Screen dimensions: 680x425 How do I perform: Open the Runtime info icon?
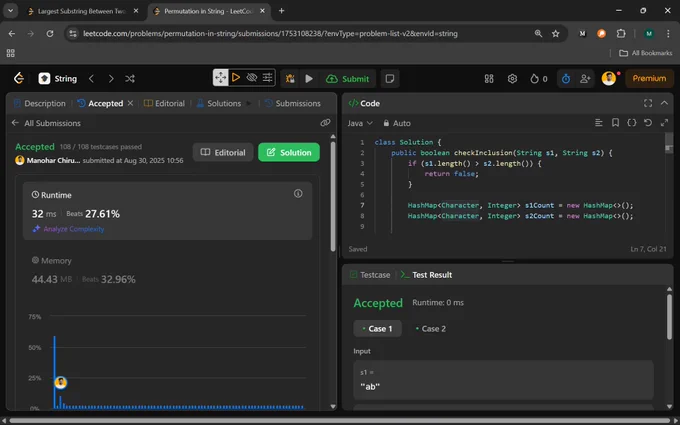click(298, 194)
